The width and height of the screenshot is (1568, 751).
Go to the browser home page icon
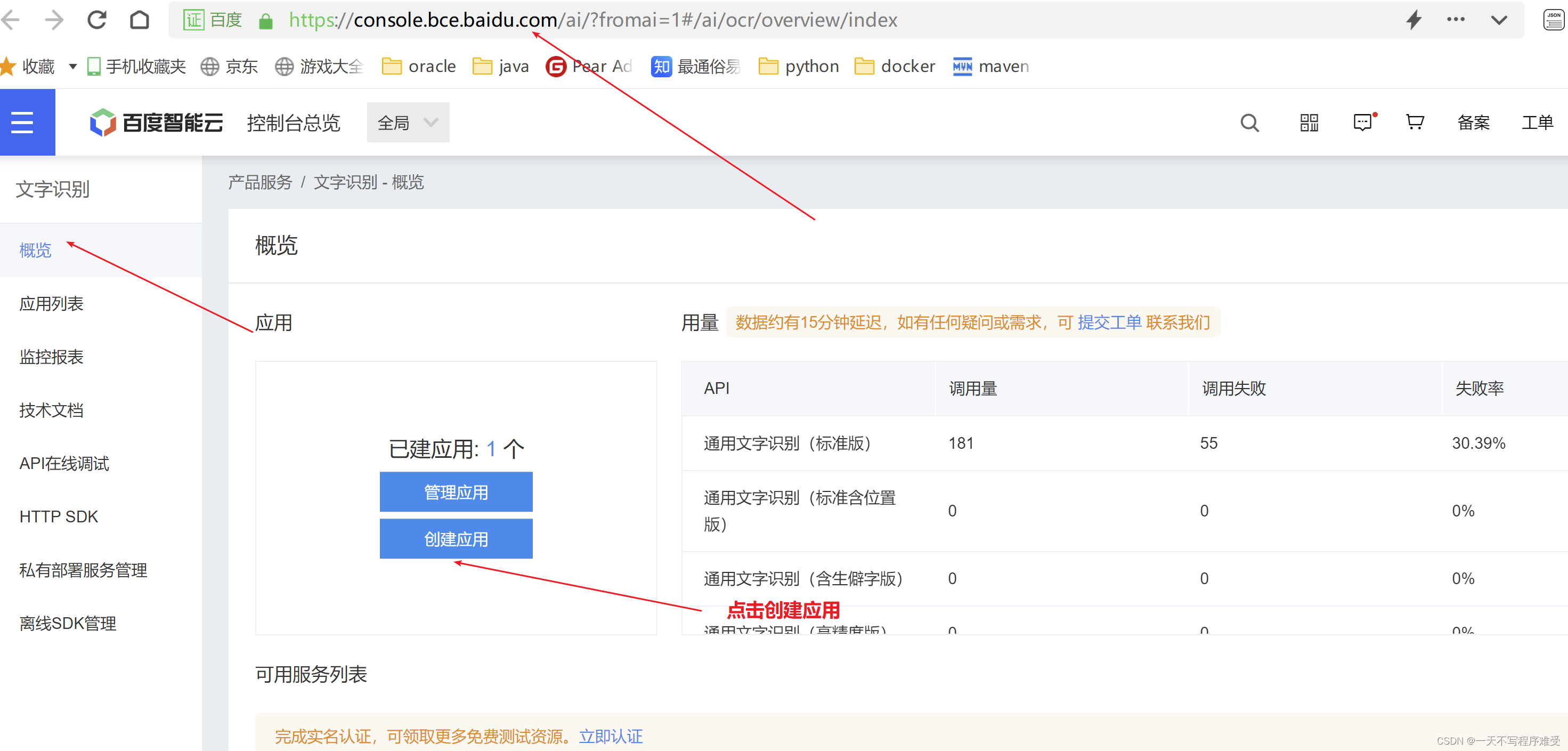pyautogui.click(x=140, y=20)
